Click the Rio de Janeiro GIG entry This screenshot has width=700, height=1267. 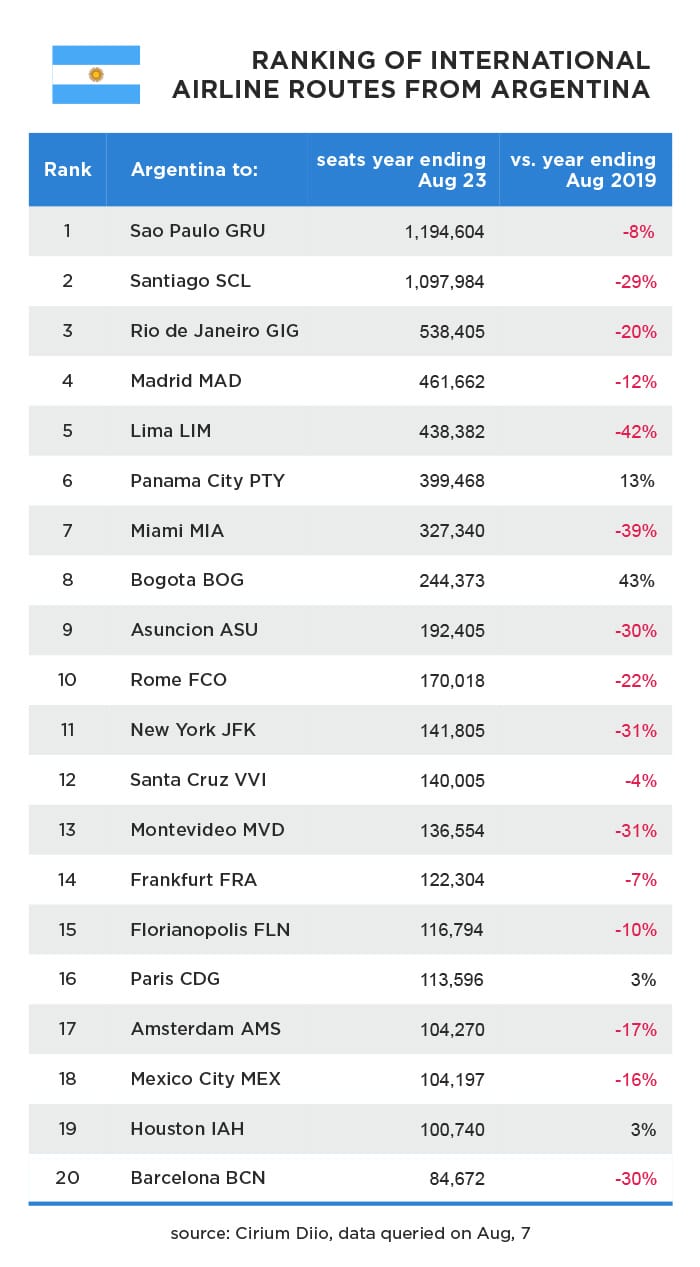(x=215, y=331)
